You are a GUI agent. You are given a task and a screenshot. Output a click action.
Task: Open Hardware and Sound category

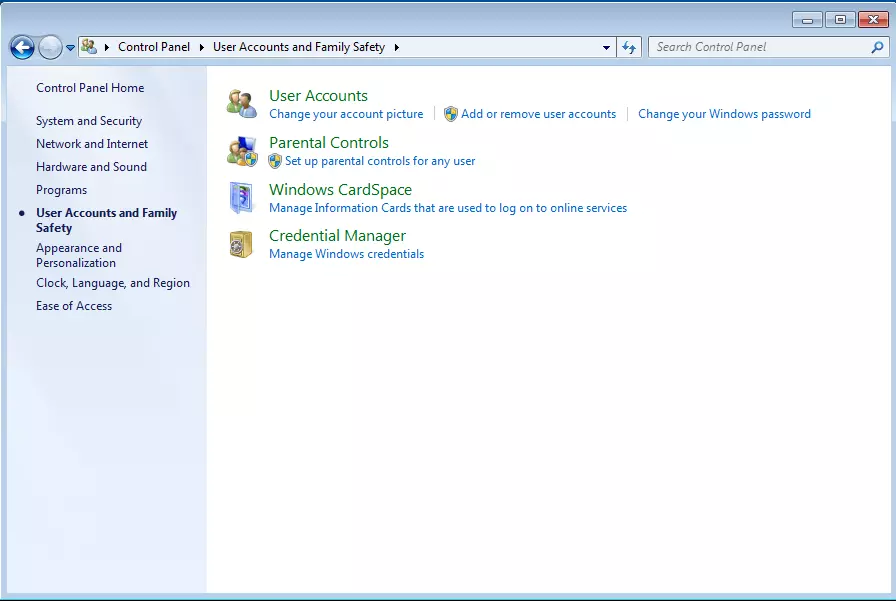(91, 167)
